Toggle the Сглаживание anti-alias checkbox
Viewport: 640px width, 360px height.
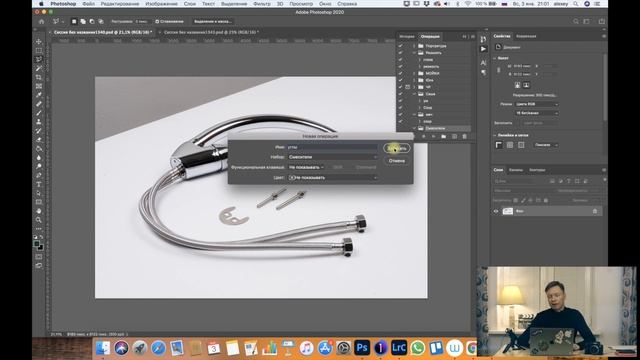pos(157,21)
